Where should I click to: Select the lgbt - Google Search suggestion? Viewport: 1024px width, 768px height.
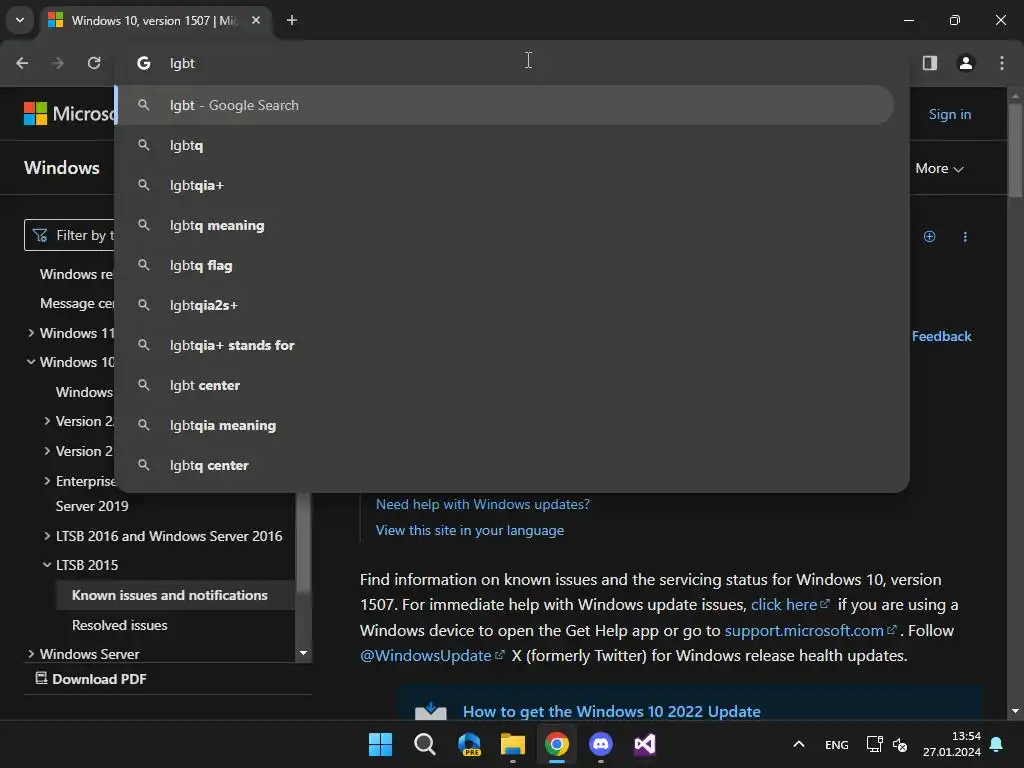(505, 105)
